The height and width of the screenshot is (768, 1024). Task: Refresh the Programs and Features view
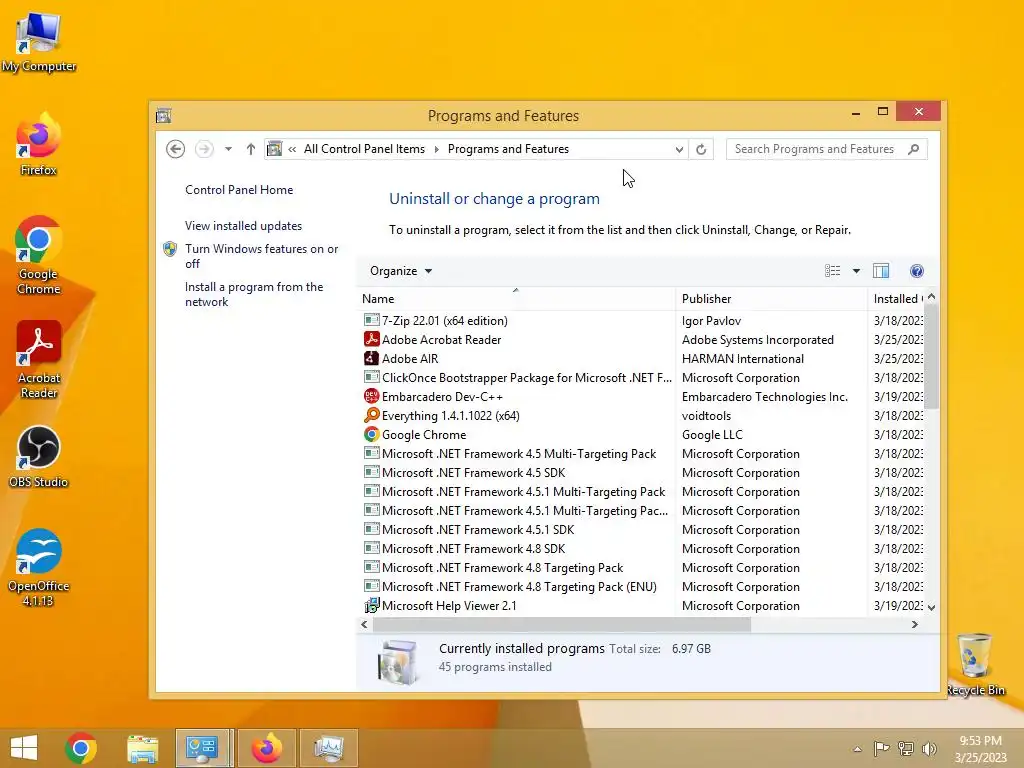701,150
